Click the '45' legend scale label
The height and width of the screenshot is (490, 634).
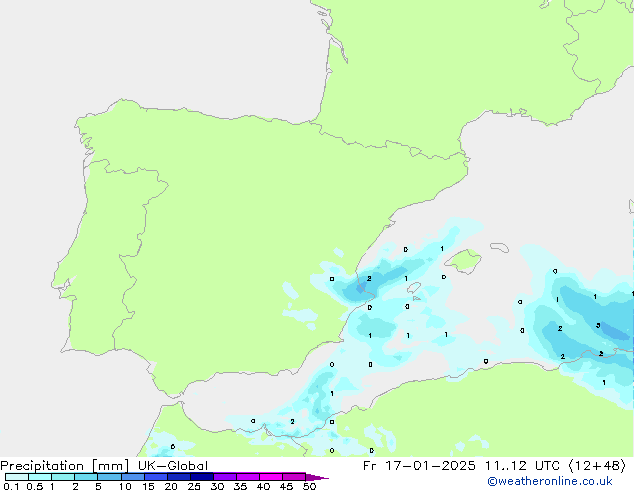click(x=286, y=486)
